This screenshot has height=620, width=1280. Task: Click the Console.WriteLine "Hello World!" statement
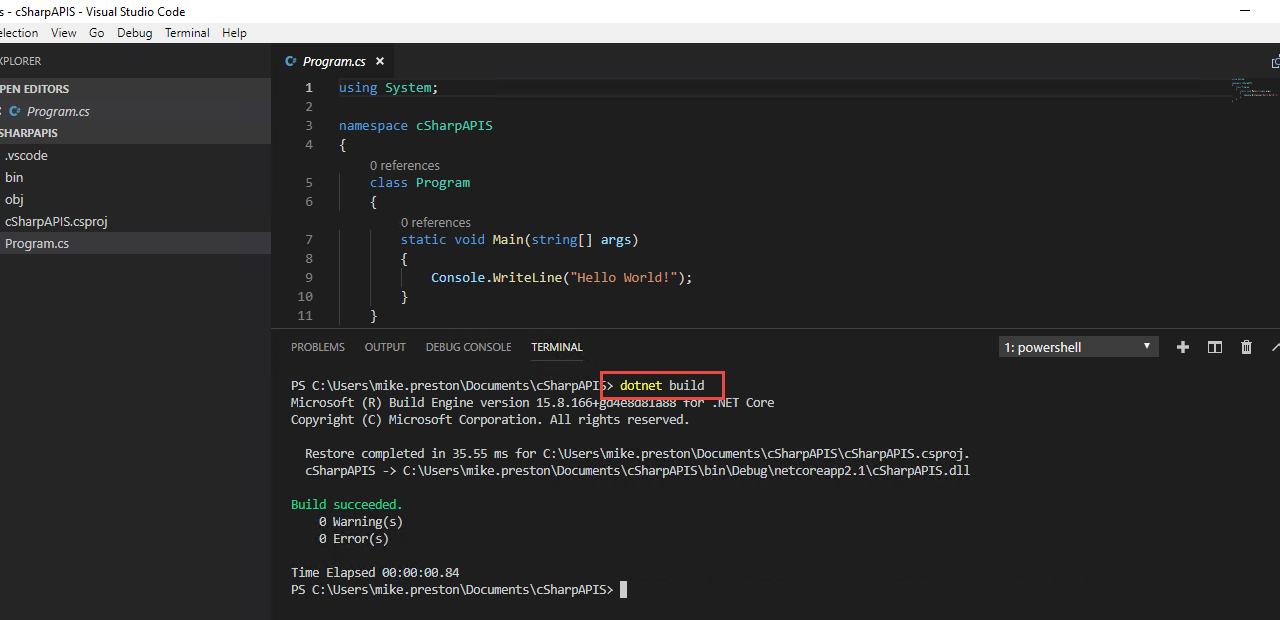click(562, 278)
